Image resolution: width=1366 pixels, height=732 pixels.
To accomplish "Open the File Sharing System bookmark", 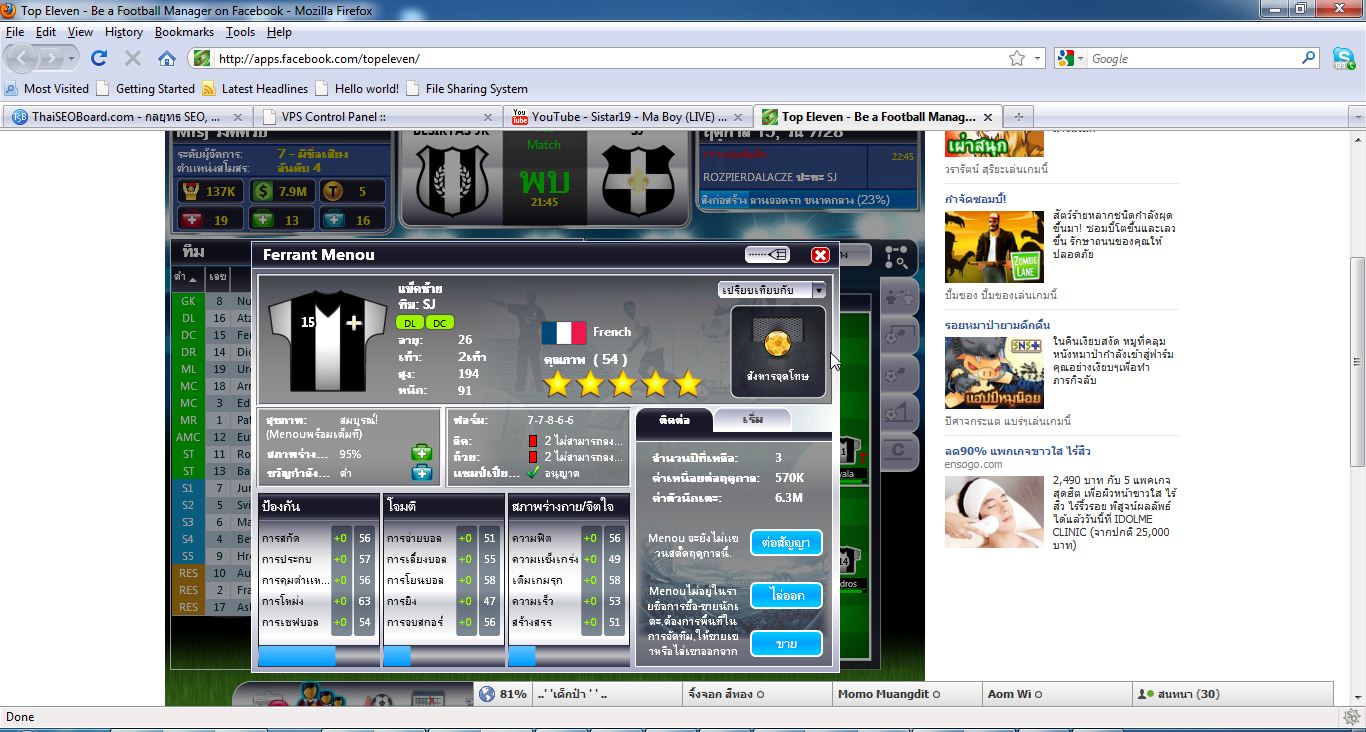I will (467, 88).
